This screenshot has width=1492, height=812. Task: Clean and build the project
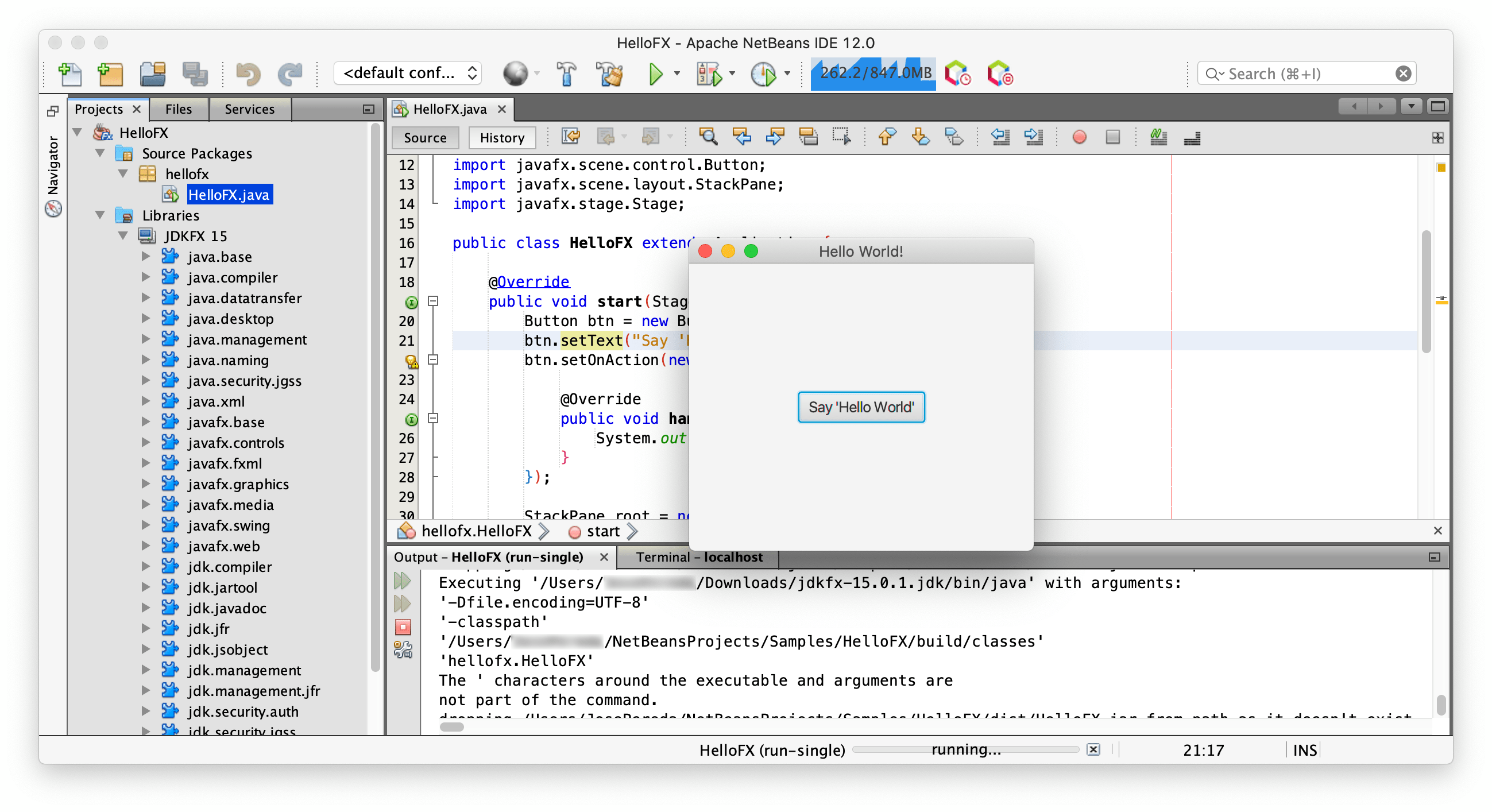coord(610,74)
